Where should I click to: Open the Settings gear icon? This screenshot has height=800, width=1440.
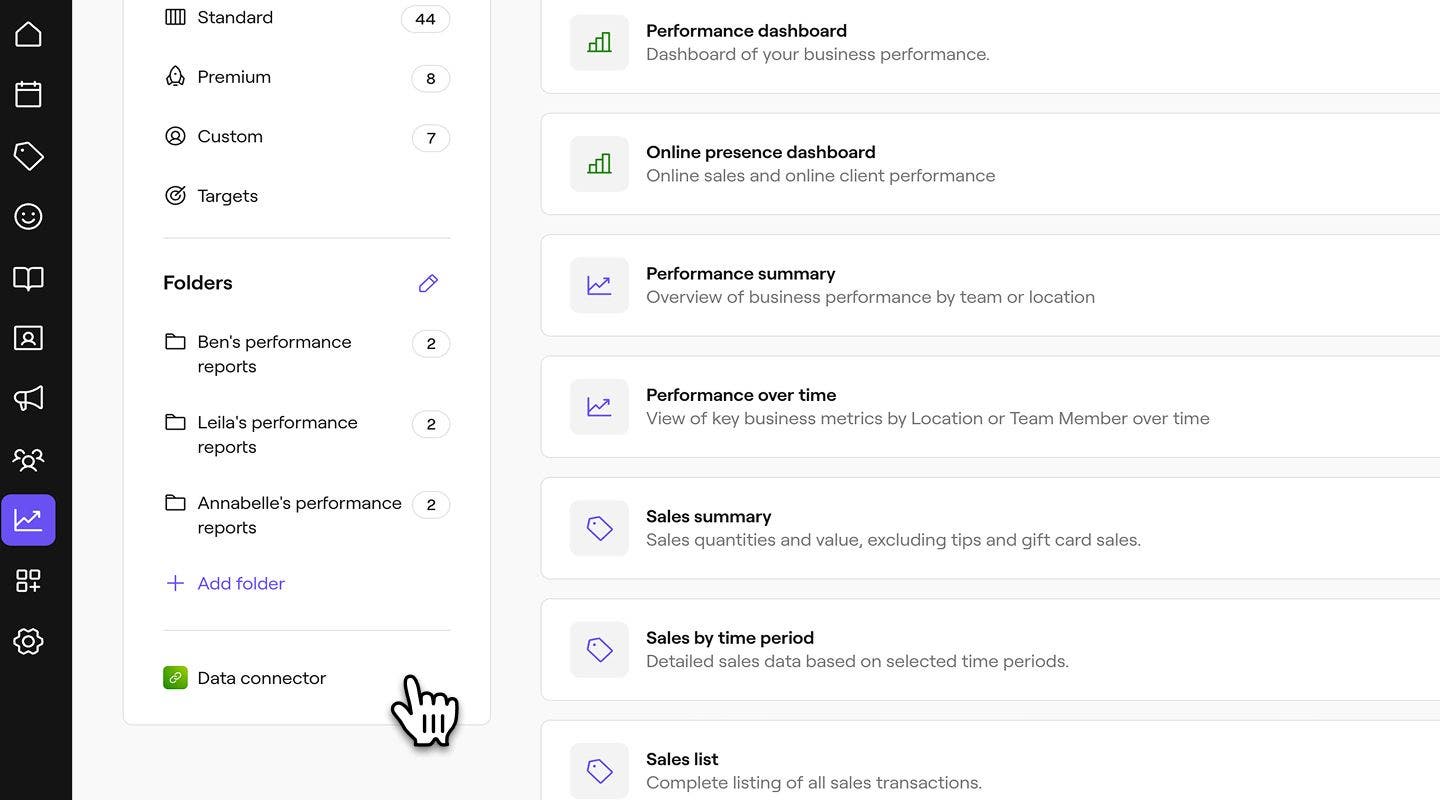coord(28,642)
